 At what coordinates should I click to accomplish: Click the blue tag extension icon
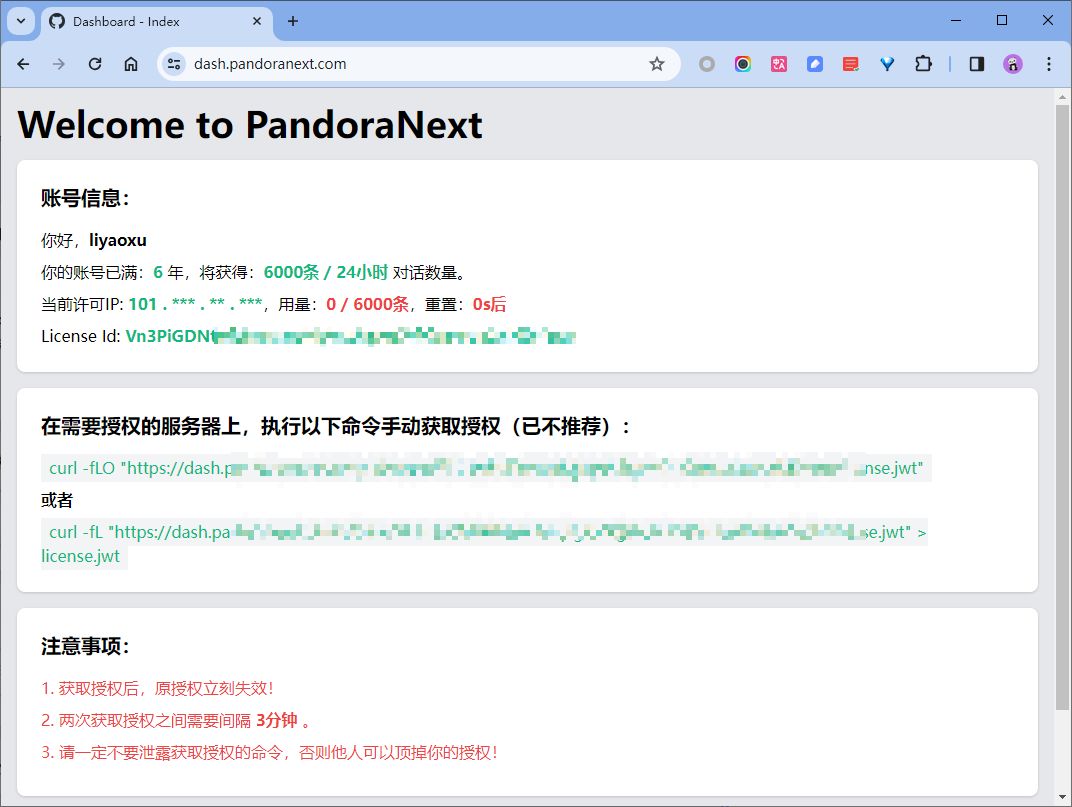pos(815,64)
